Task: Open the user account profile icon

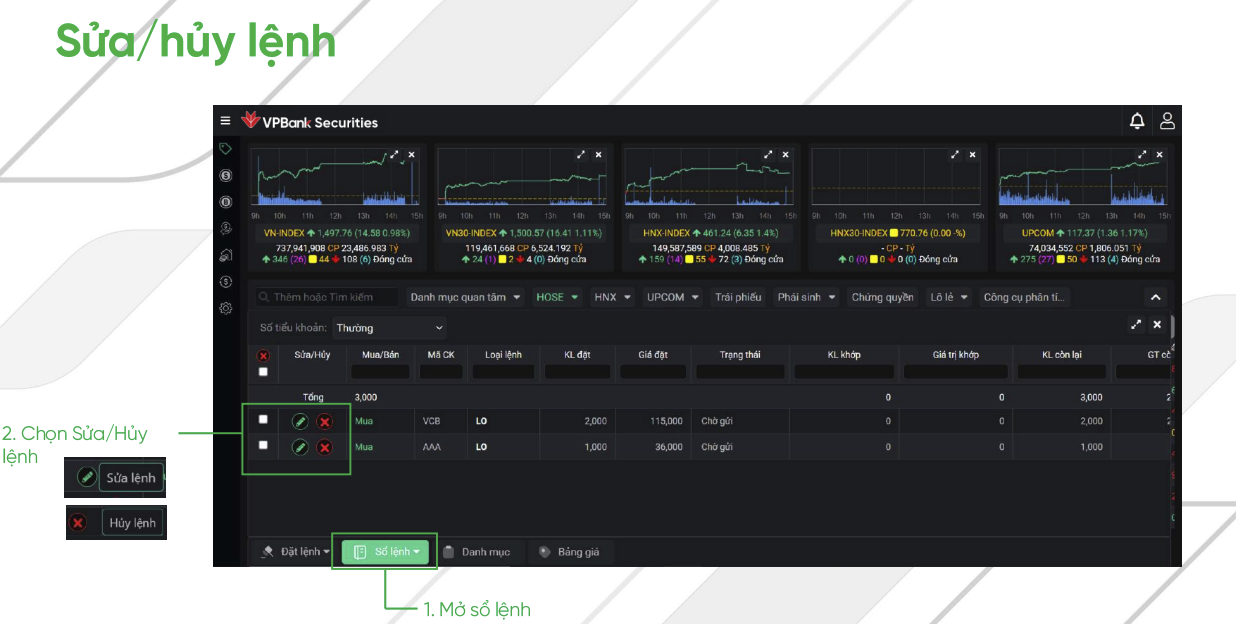Action: (1167, 121)
